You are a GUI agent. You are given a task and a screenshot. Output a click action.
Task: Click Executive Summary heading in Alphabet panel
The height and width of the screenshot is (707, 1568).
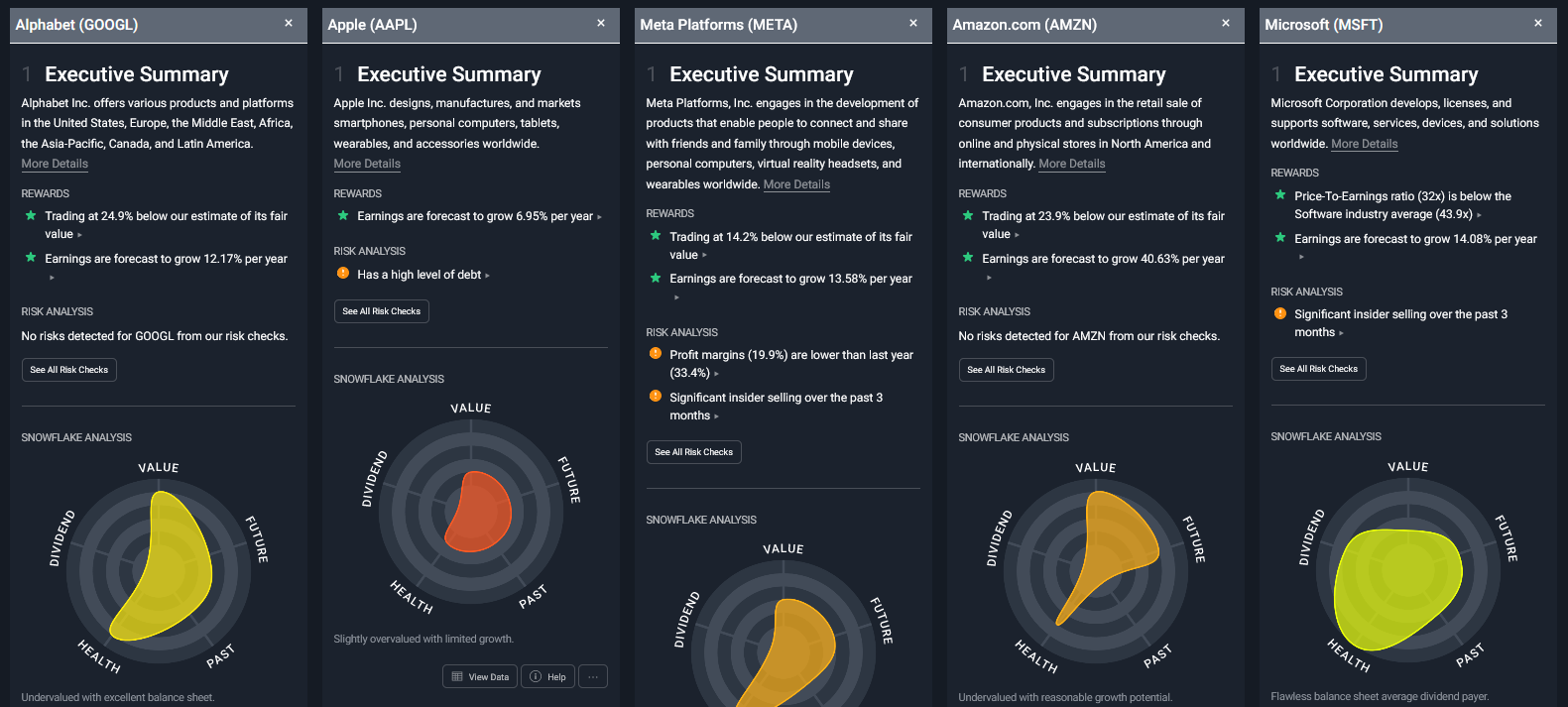coord(137,74)
